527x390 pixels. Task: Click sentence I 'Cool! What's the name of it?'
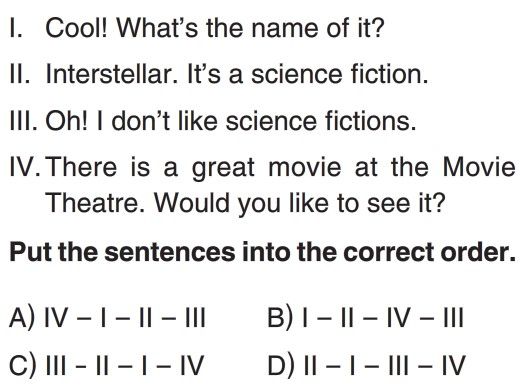[214, 28]
